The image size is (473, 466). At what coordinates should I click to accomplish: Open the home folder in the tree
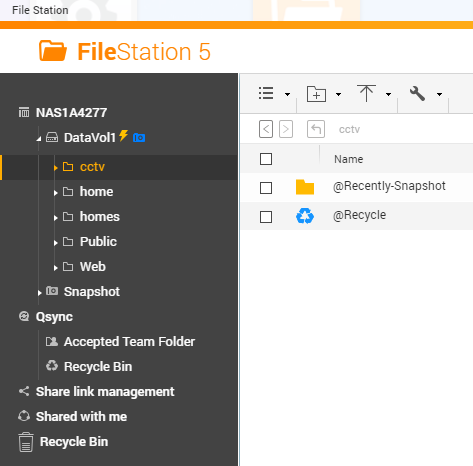point(96,192)
